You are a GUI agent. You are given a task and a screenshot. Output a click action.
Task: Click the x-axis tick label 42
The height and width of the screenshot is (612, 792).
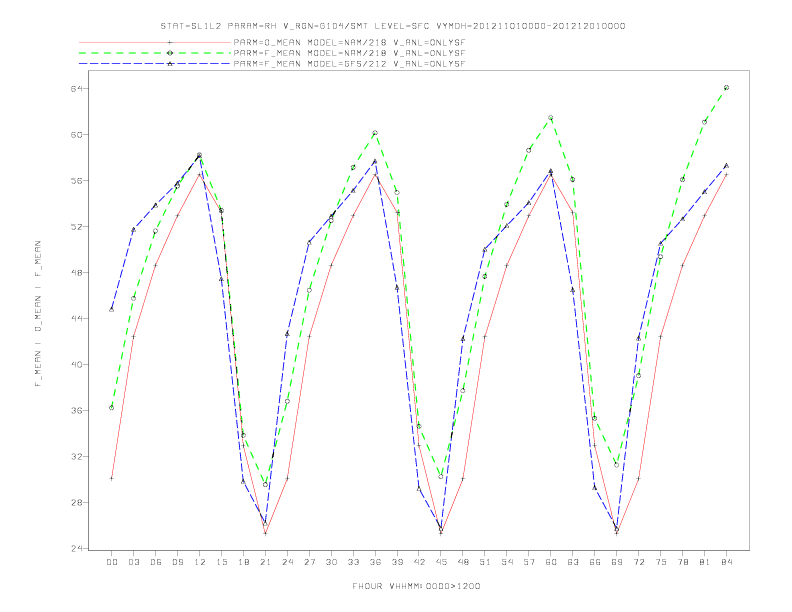coord(419,562)
